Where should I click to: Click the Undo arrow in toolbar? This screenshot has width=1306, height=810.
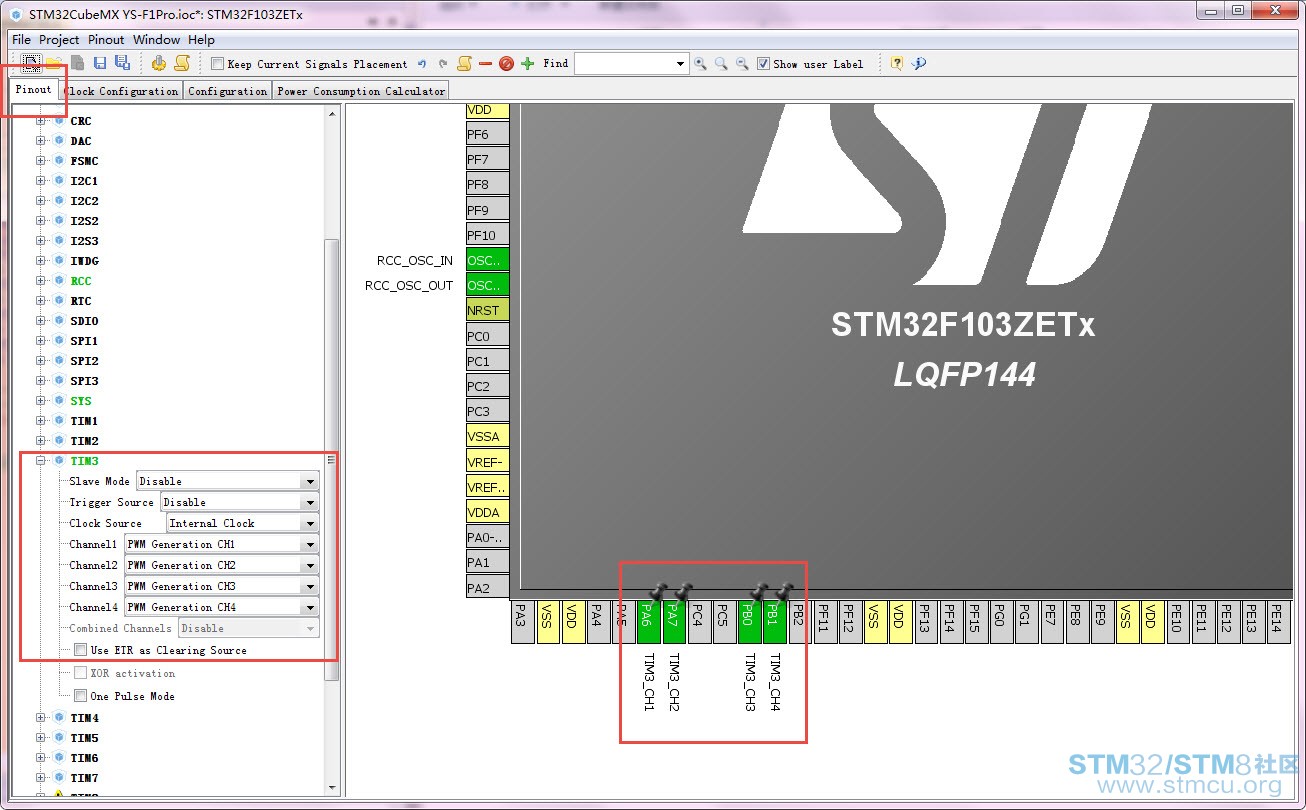422,64
